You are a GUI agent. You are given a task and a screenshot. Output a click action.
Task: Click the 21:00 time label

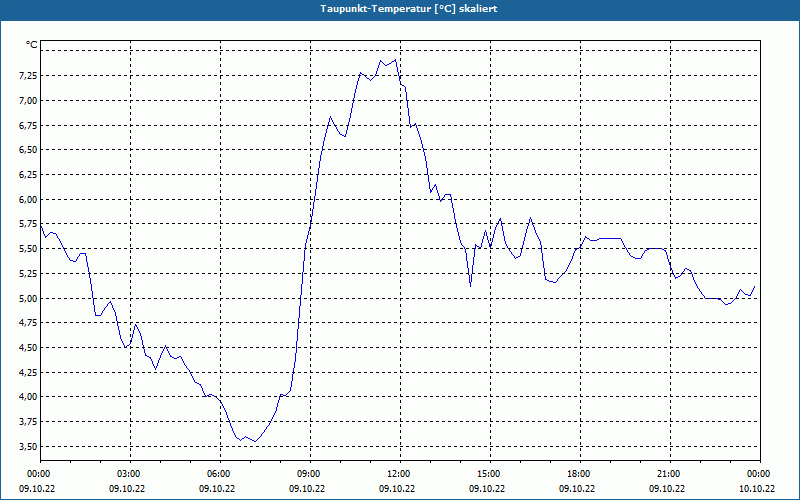click(x=670, y=474)
